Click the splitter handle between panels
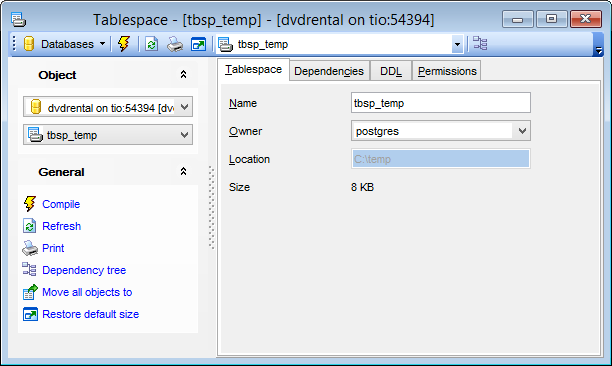 point(212,208)
